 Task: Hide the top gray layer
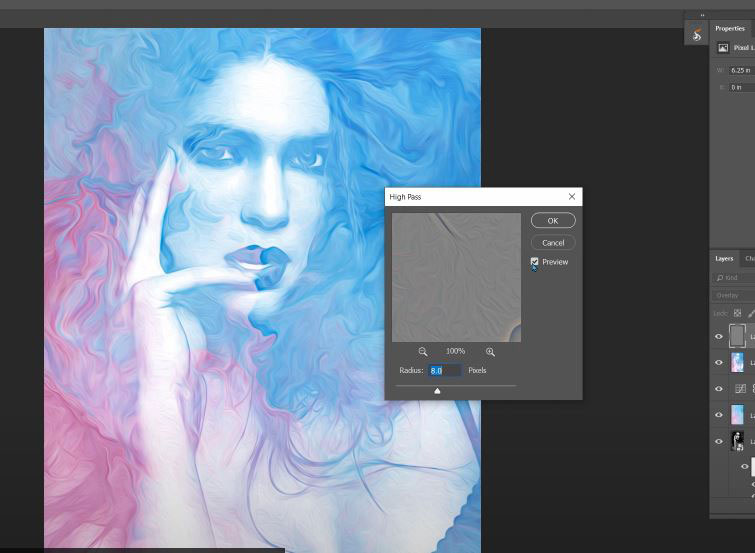pyautogui.click(x=718, y=337)
